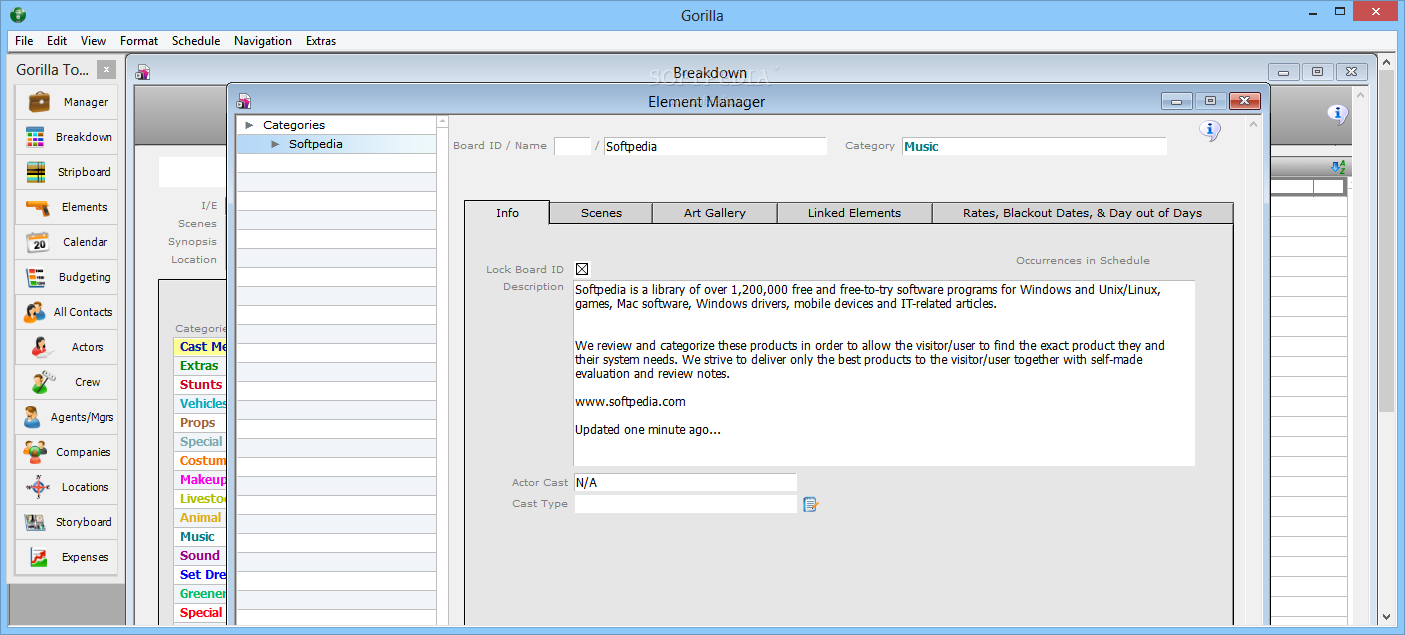Minimize the Element Manager window
1405x635 pixels.
(1177, 101)
